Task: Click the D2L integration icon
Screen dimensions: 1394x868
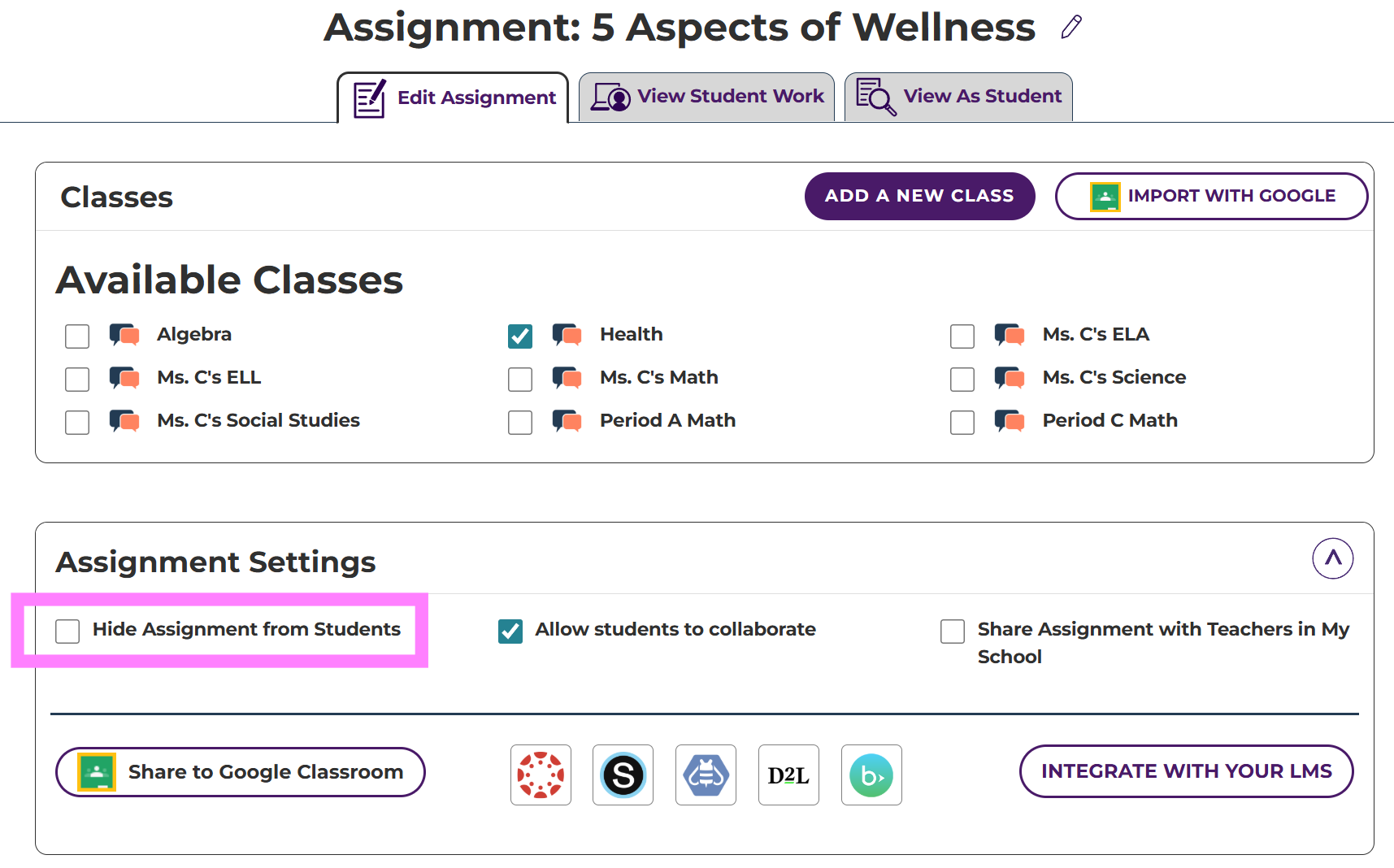Action: click(x=788, y=775)
